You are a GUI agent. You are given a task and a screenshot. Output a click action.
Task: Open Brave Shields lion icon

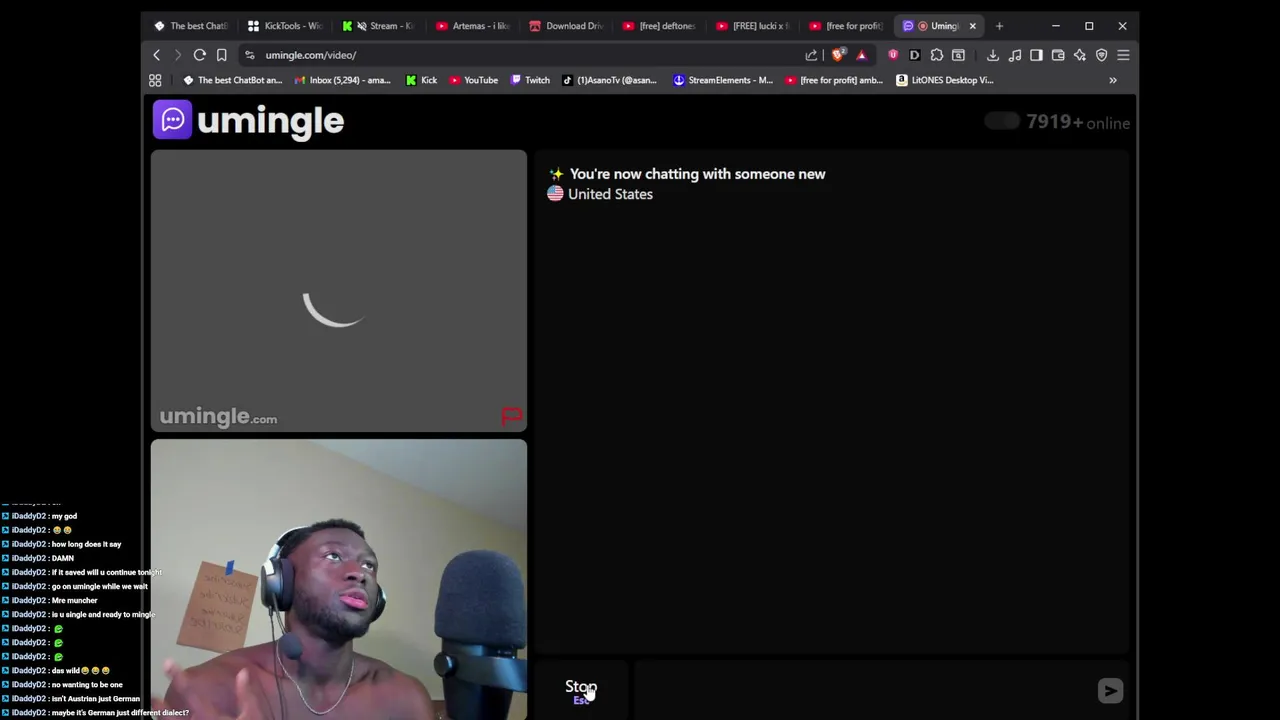[838, 55]
